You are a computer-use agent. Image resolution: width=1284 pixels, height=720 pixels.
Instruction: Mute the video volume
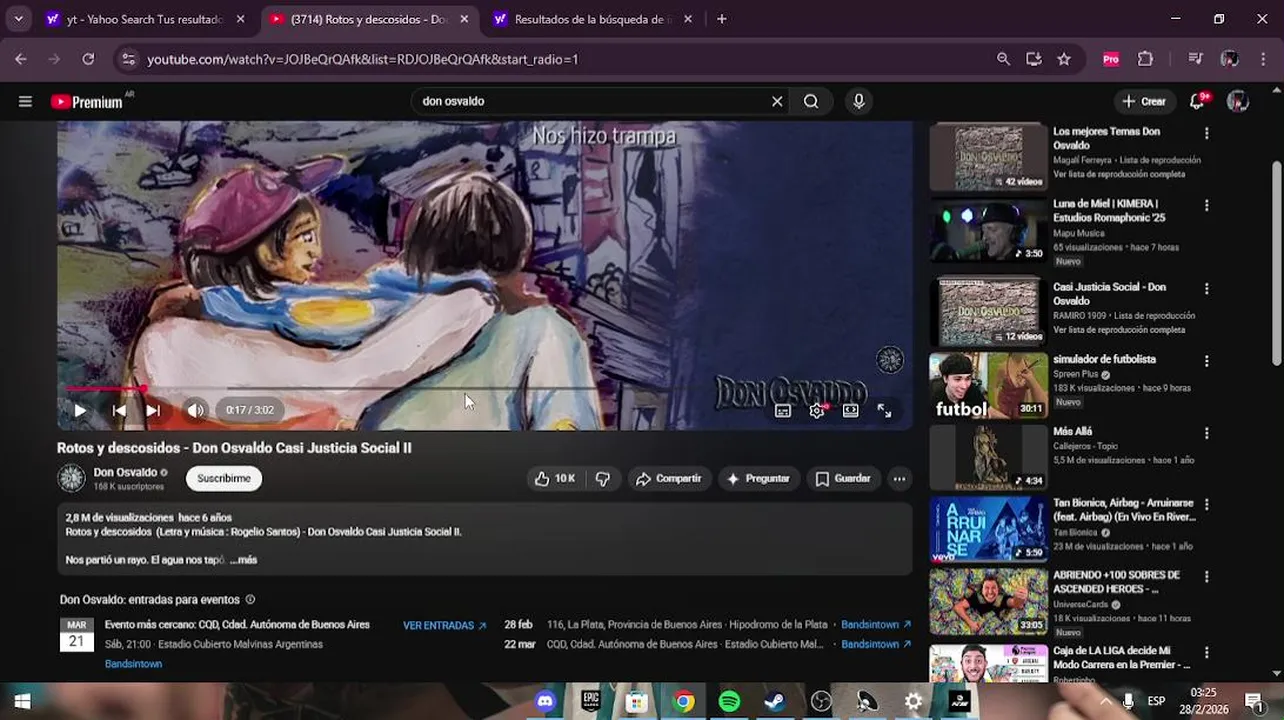(195, 410)
